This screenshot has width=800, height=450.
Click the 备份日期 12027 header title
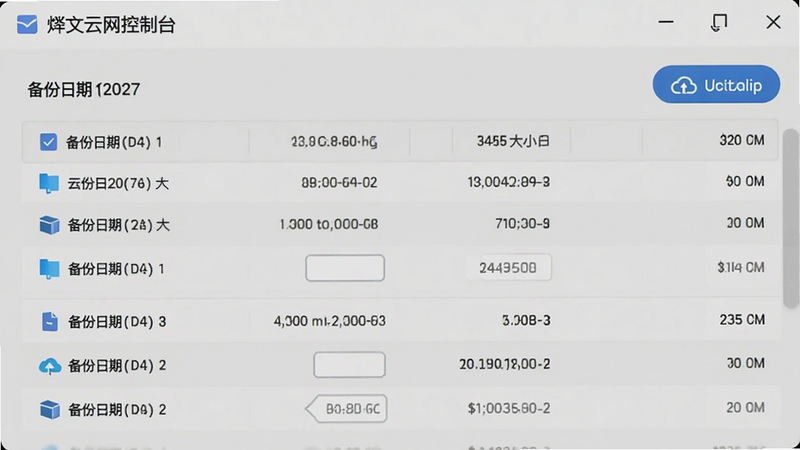(x=84, y=90)
